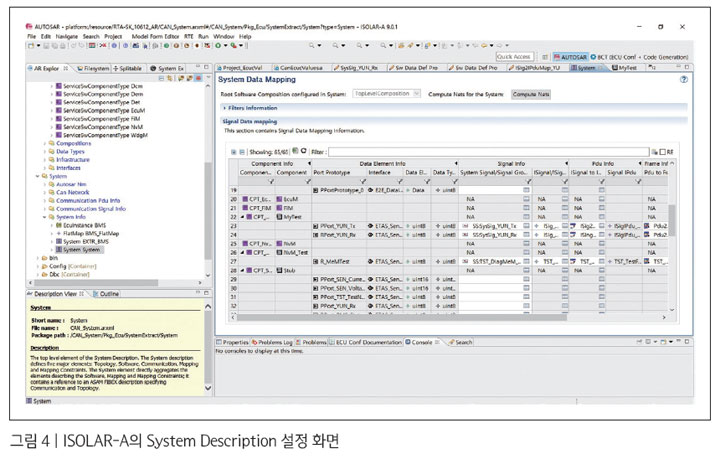The image size is (720, 459).
Task: Click the browse icon in row 19 System Signal cell
Action: coord(526,190)
